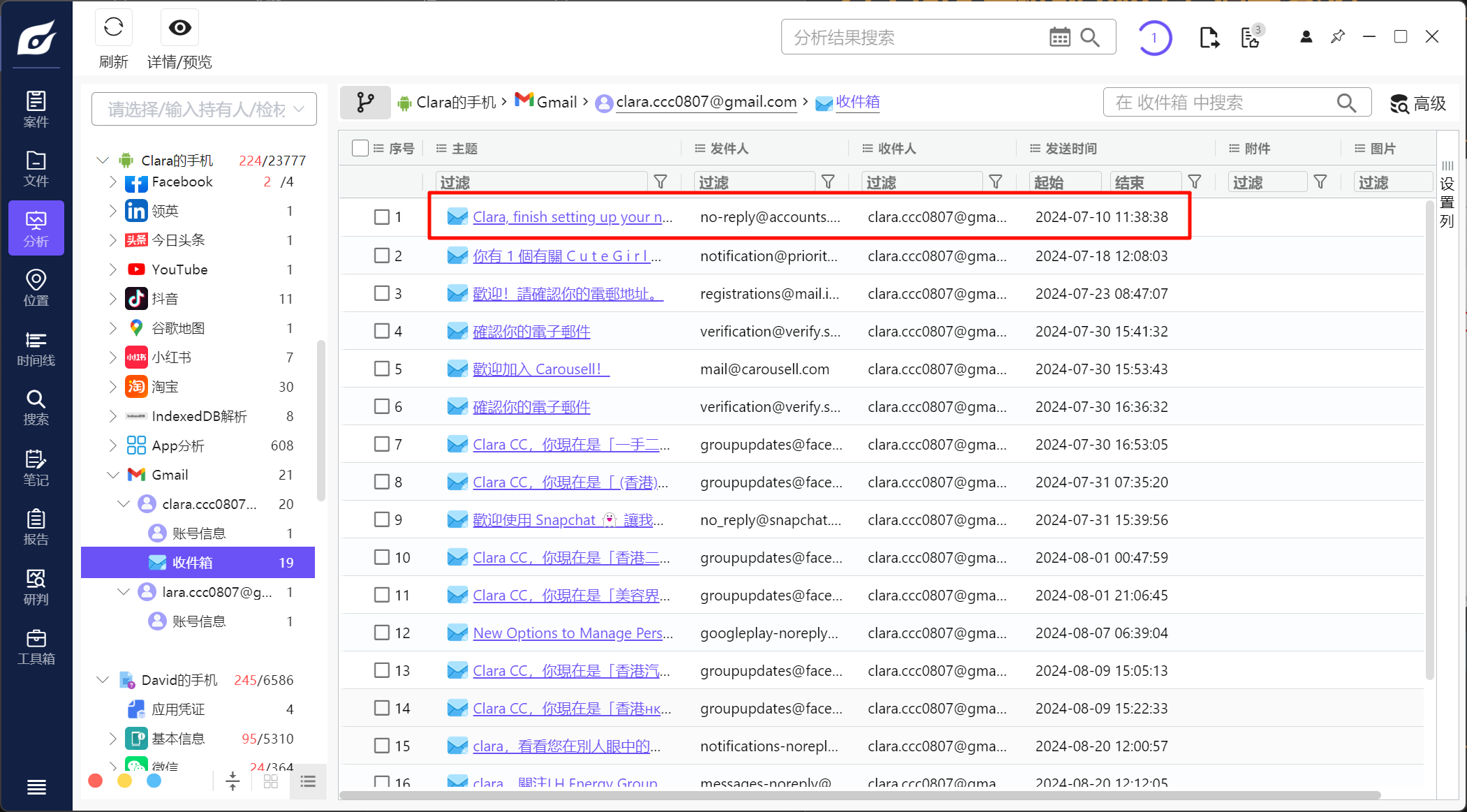Check the checkbox for email row 1
This screenshot has width=1467, height=812.
[x=381, y=217]
